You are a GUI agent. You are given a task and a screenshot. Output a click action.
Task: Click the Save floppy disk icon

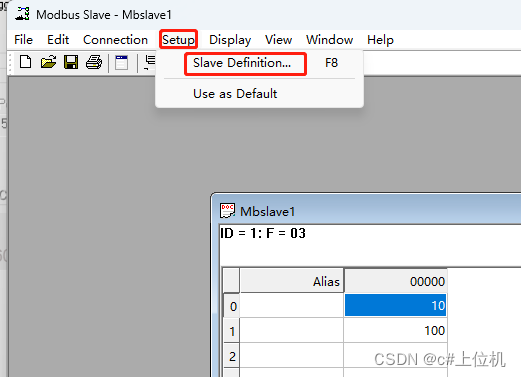71,62
